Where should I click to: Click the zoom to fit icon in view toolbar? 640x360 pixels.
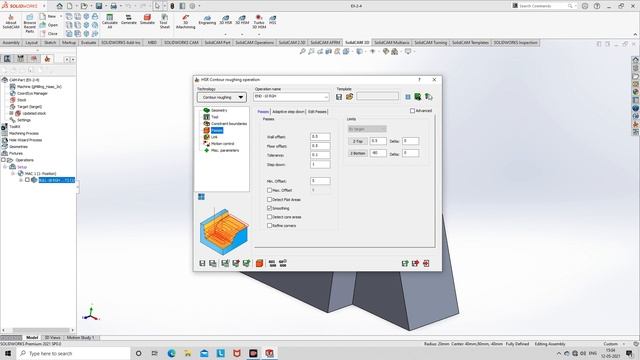click(x=302, y=51)
